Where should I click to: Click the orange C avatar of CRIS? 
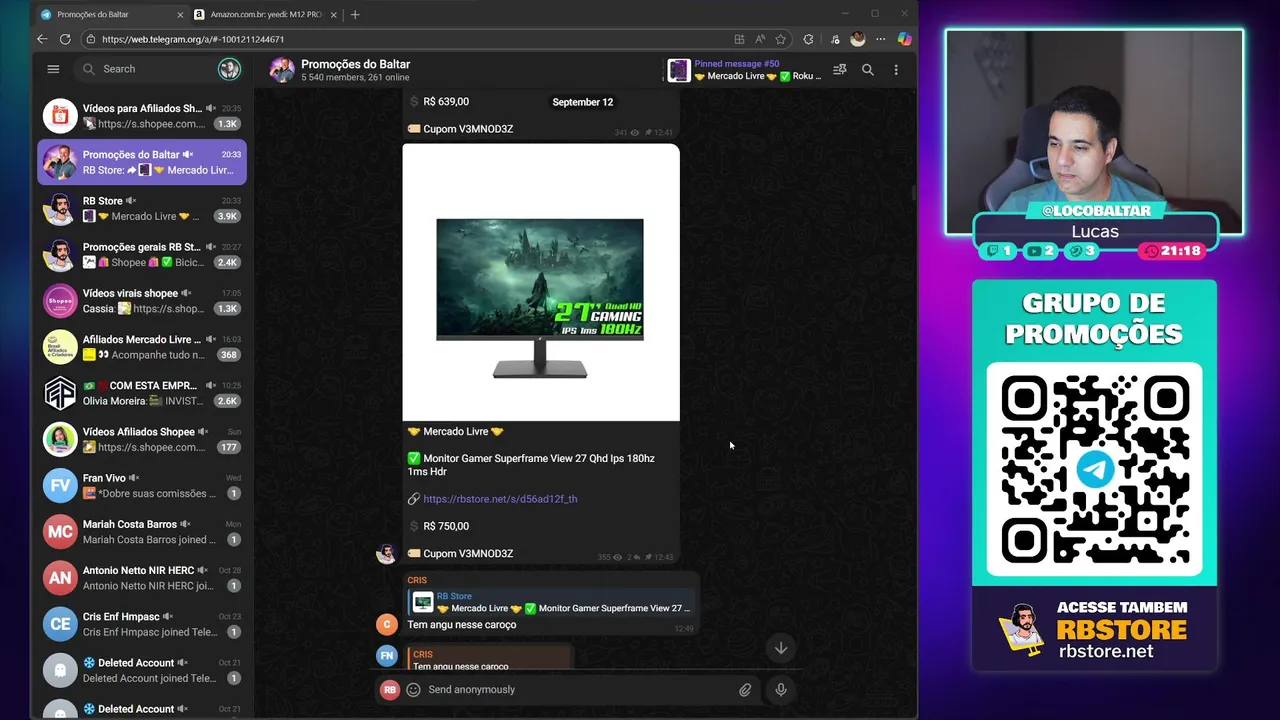(386, 625)
